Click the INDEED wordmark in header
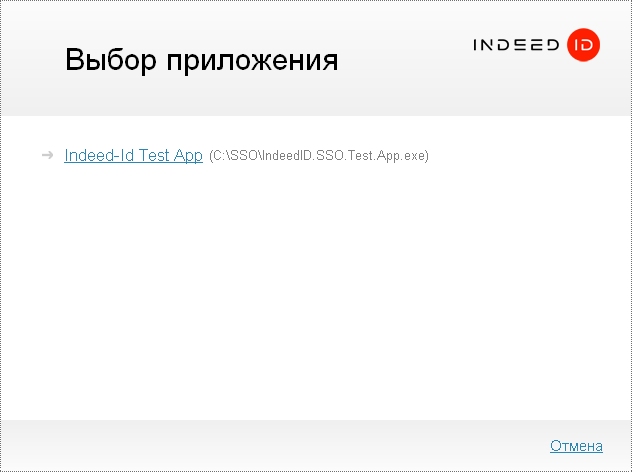 (x=516, y=46)
